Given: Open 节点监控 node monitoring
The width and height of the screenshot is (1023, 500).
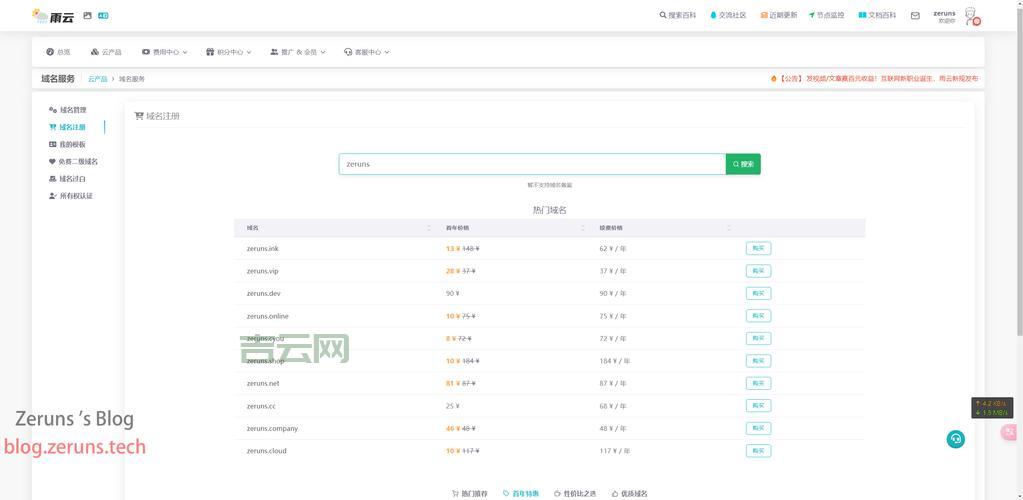Looking at the screenshot, I should tap(826, 16).
